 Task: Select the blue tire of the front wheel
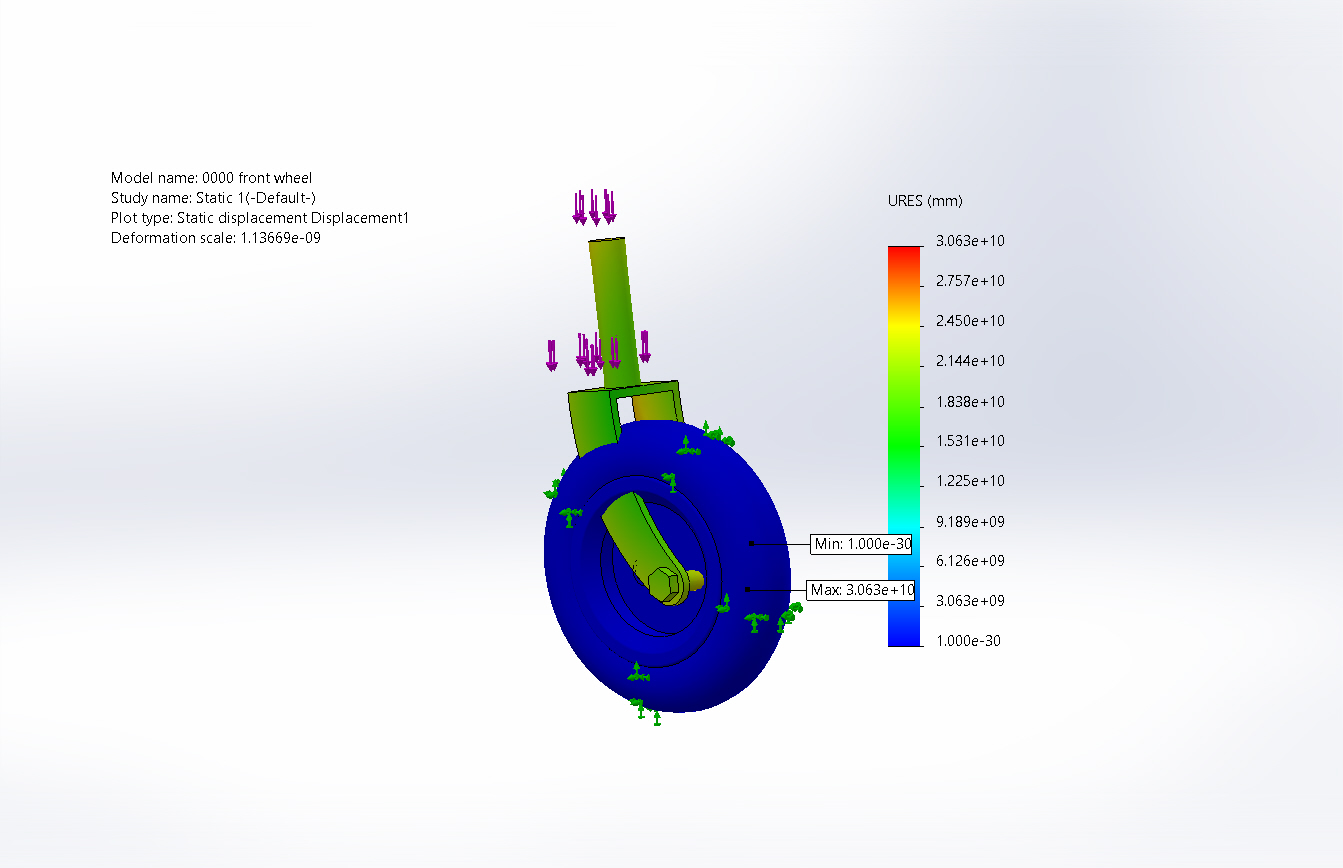(668, 566)
